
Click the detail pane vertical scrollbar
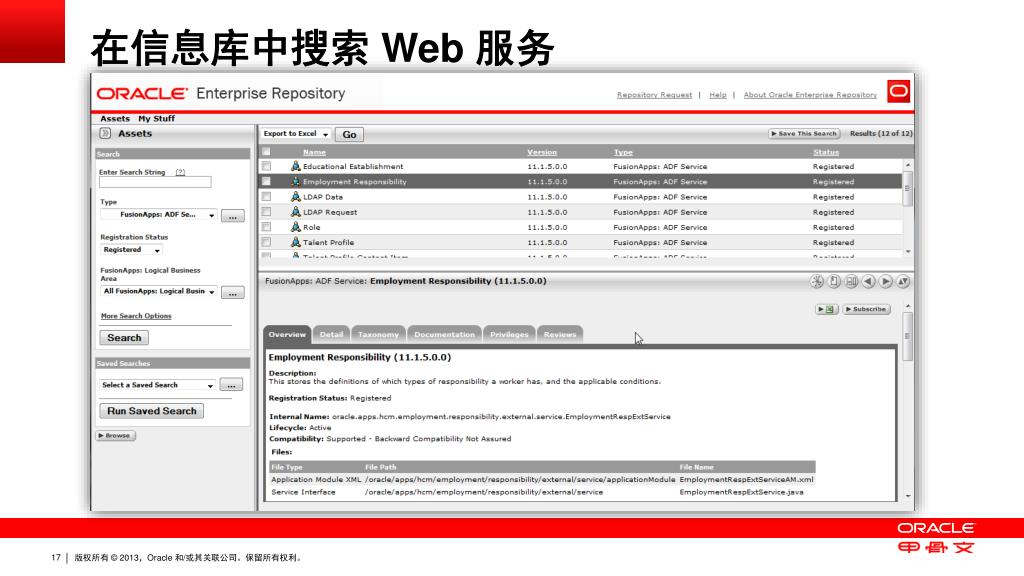(x=908, y=336)
